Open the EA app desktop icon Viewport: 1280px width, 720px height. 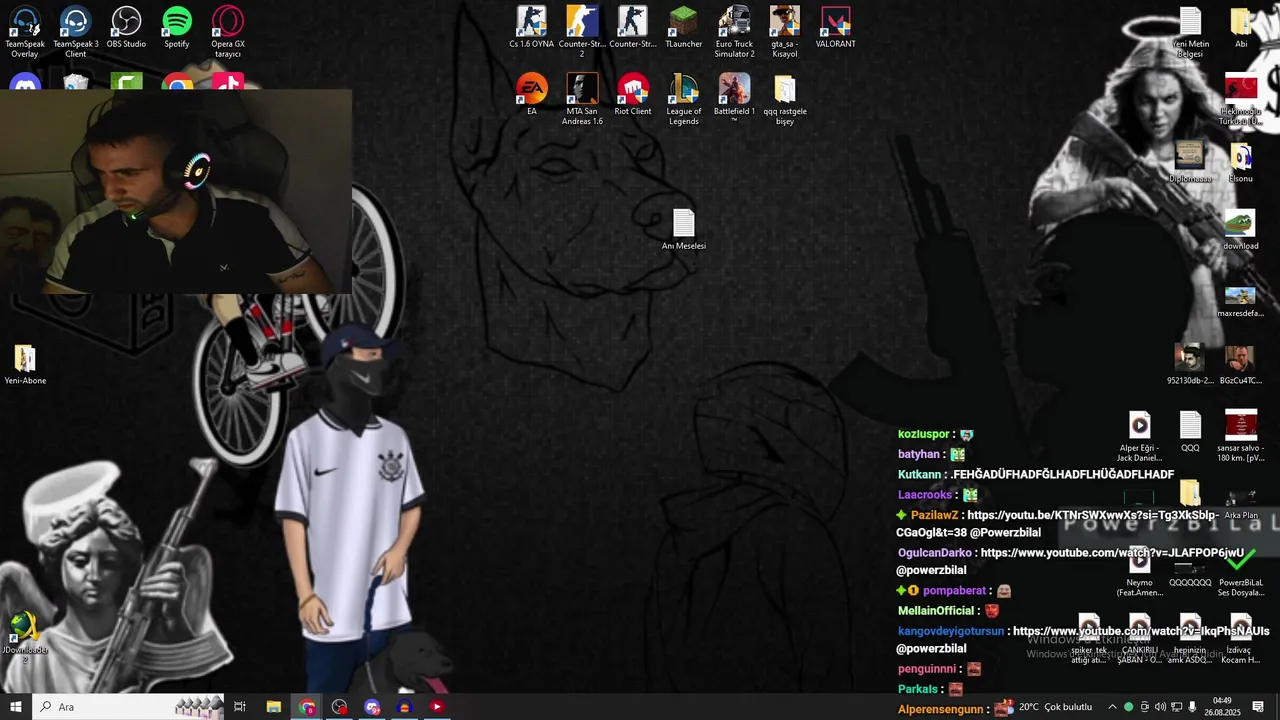point(531,94)
